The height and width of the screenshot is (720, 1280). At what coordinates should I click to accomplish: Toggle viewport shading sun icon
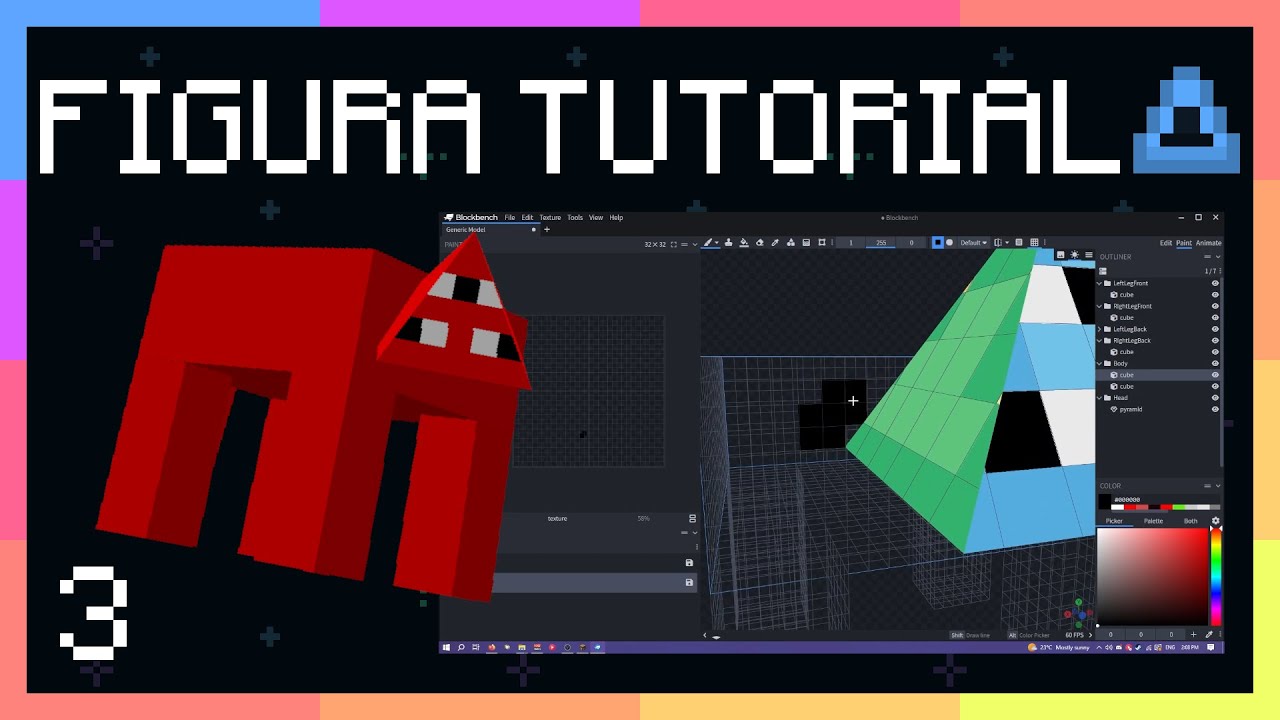(1074, 255)
